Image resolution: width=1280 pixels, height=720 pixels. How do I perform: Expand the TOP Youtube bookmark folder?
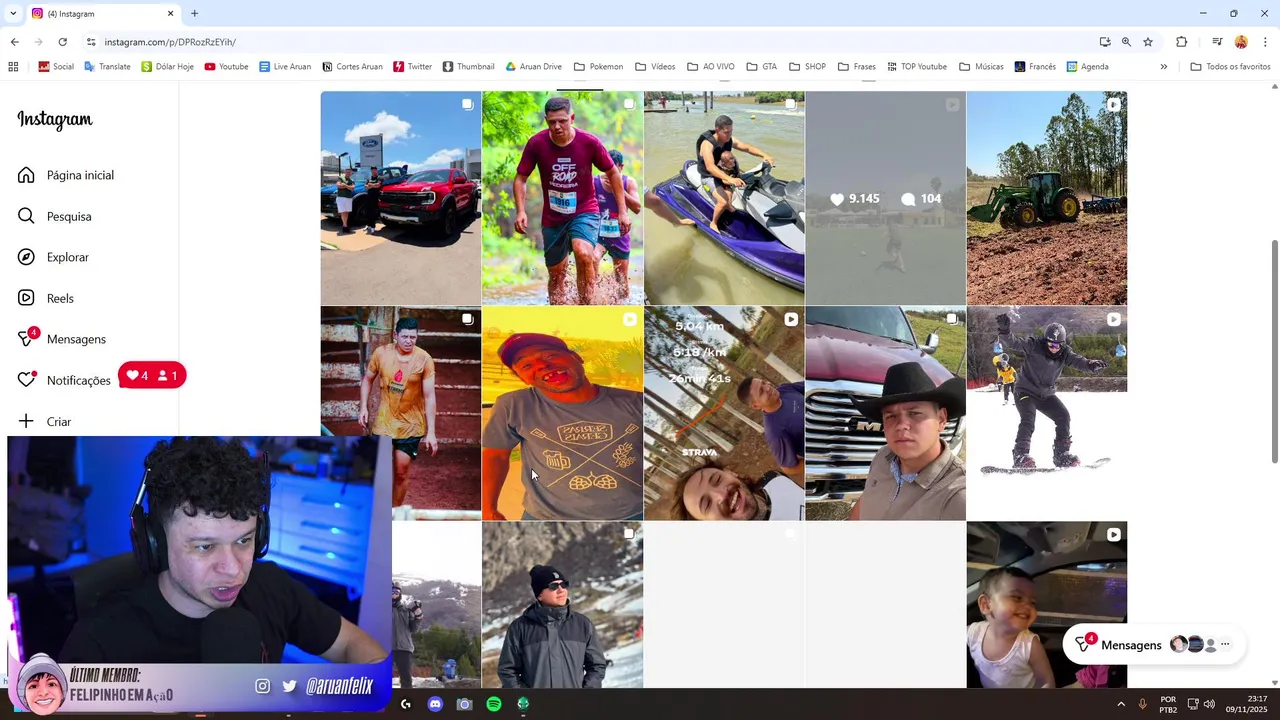pyautogui.click(x=915, y=67)
